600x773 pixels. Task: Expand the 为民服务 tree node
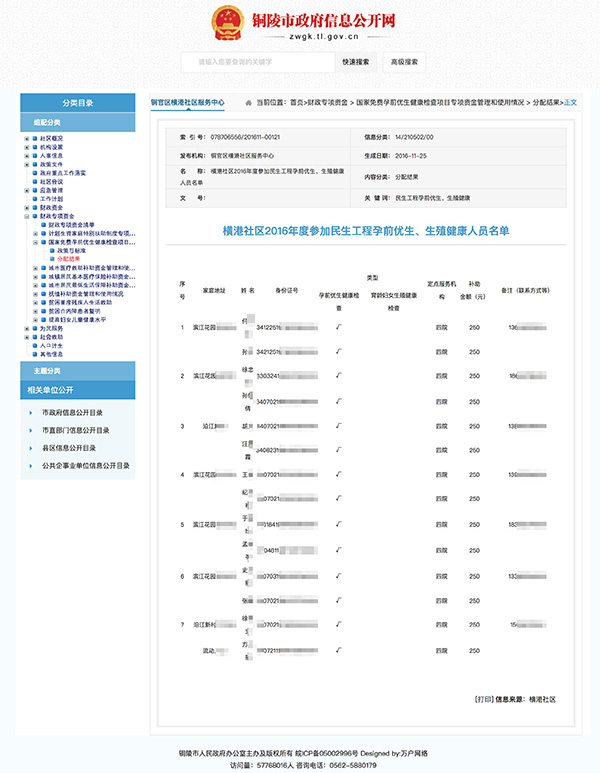[27, 328]
